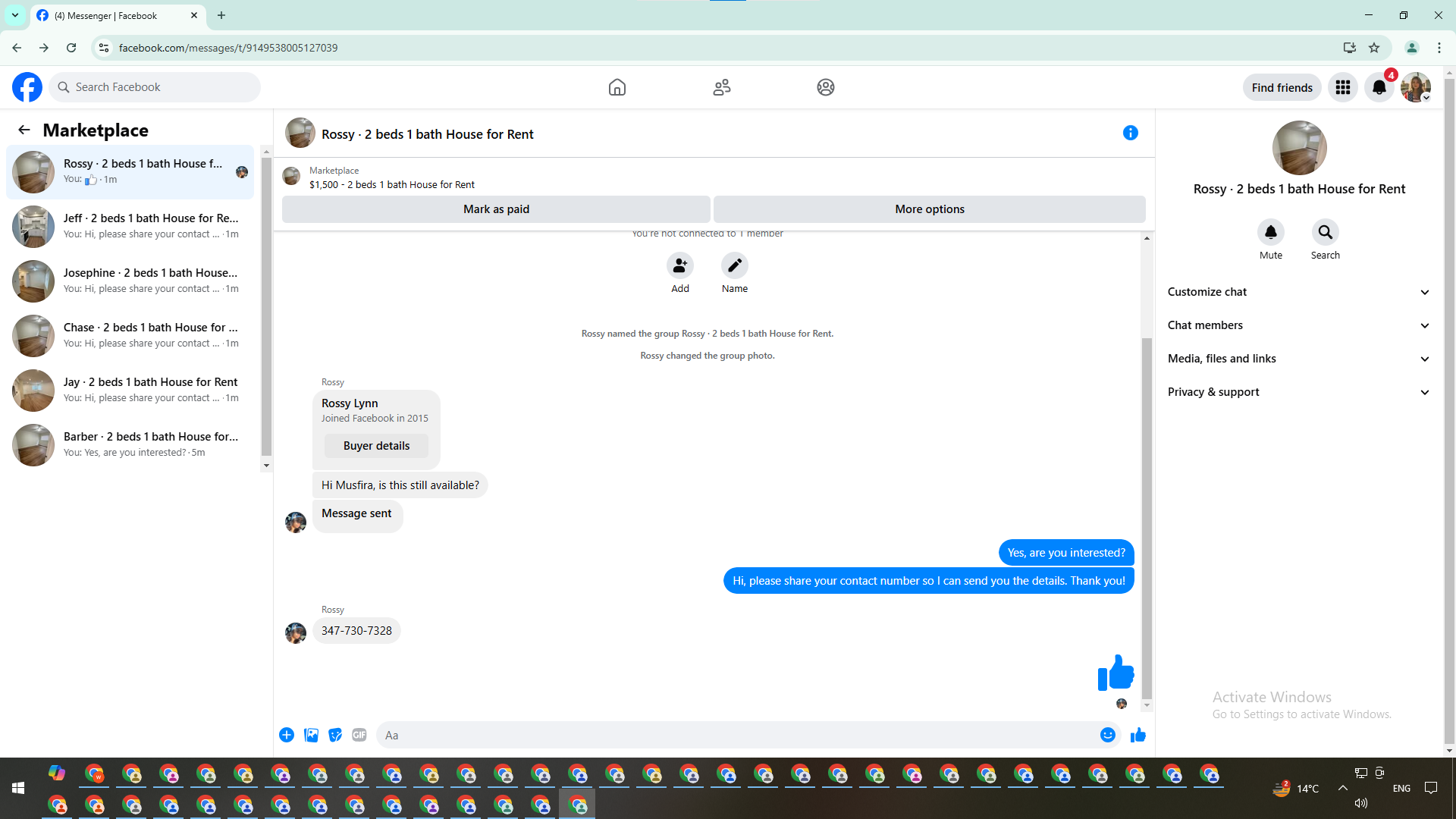Expand Chat members section
Viewport: 1456px width, 819px height.
coord(1299,325)
